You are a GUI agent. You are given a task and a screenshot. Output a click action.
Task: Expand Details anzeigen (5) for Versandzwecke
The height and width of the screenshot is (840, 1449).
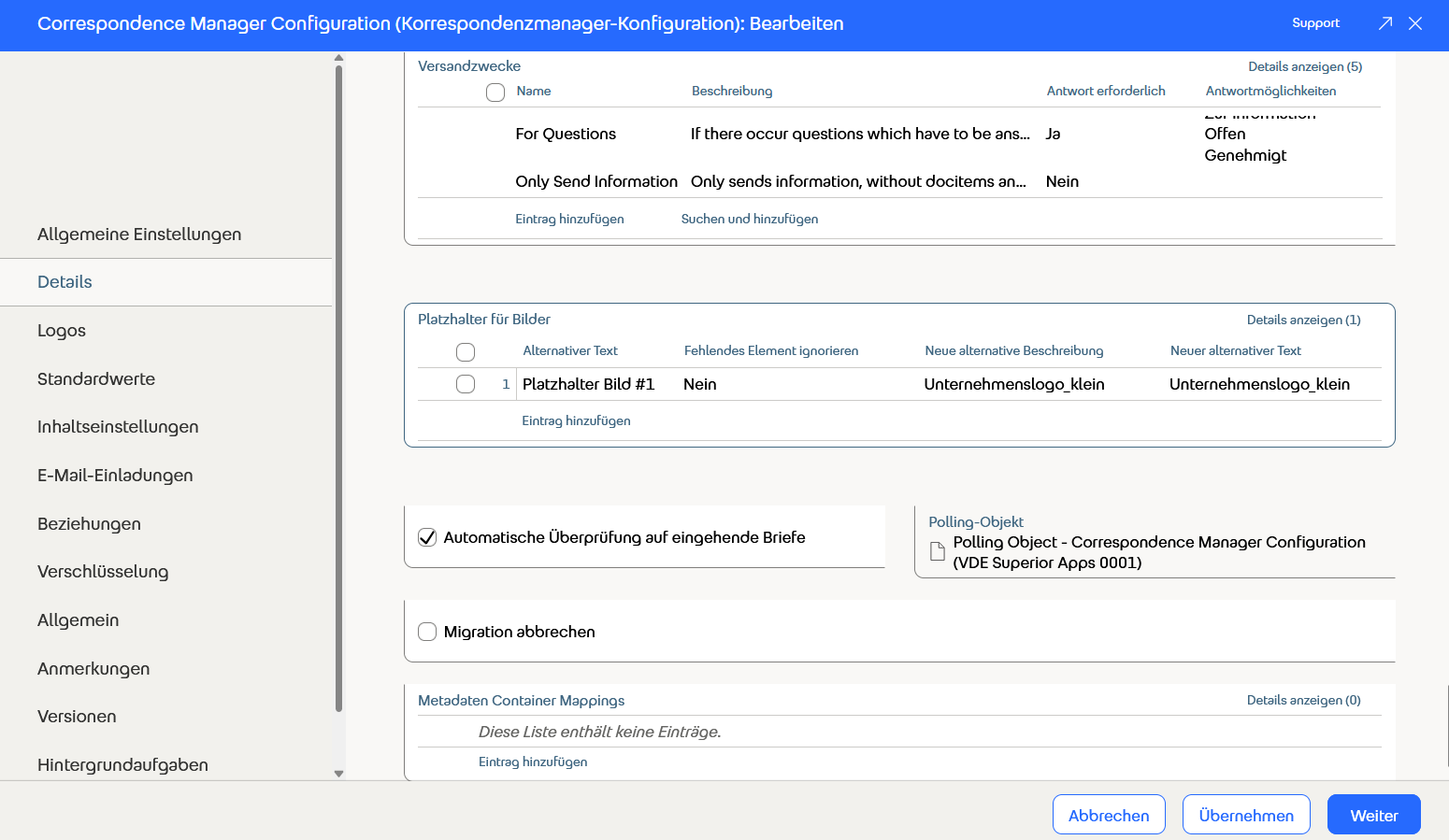(1304, 66)
